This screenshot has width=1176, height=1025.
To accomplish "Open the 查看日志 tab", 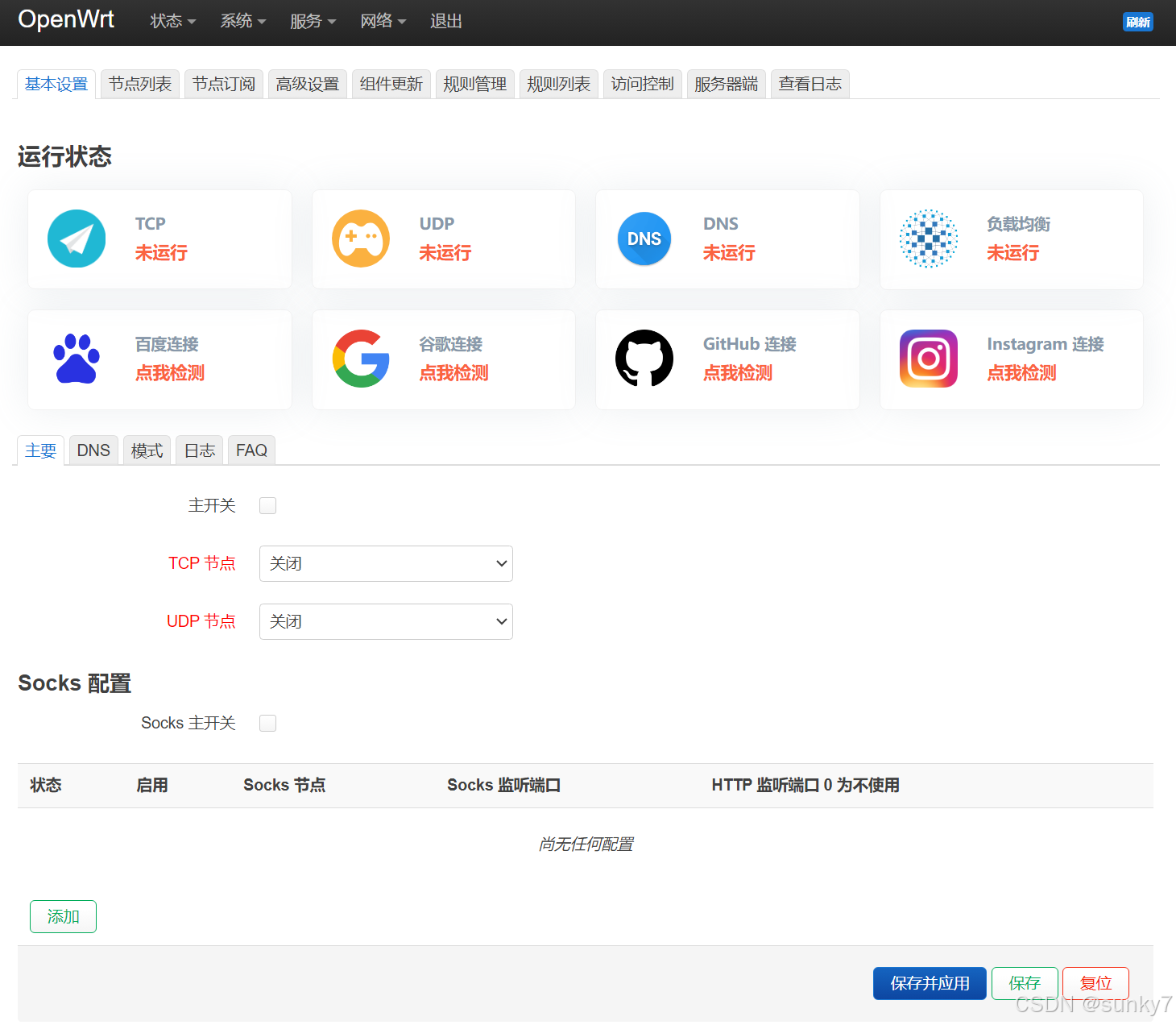I will (x=810, y=84).
